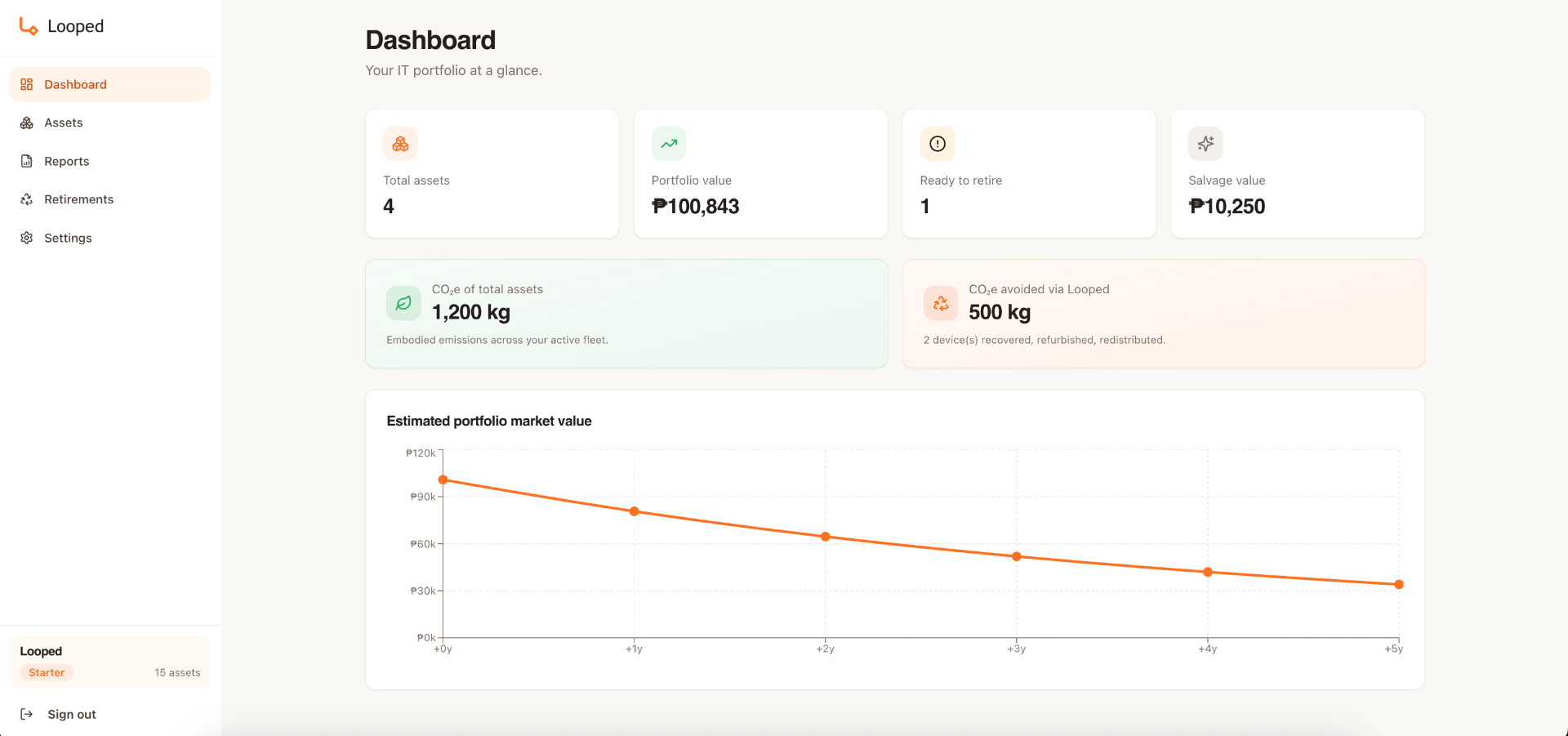Open Settings from the sidebar
Image resolution: width=1568 pixels, height=736 pixels.
pos(110,238)
